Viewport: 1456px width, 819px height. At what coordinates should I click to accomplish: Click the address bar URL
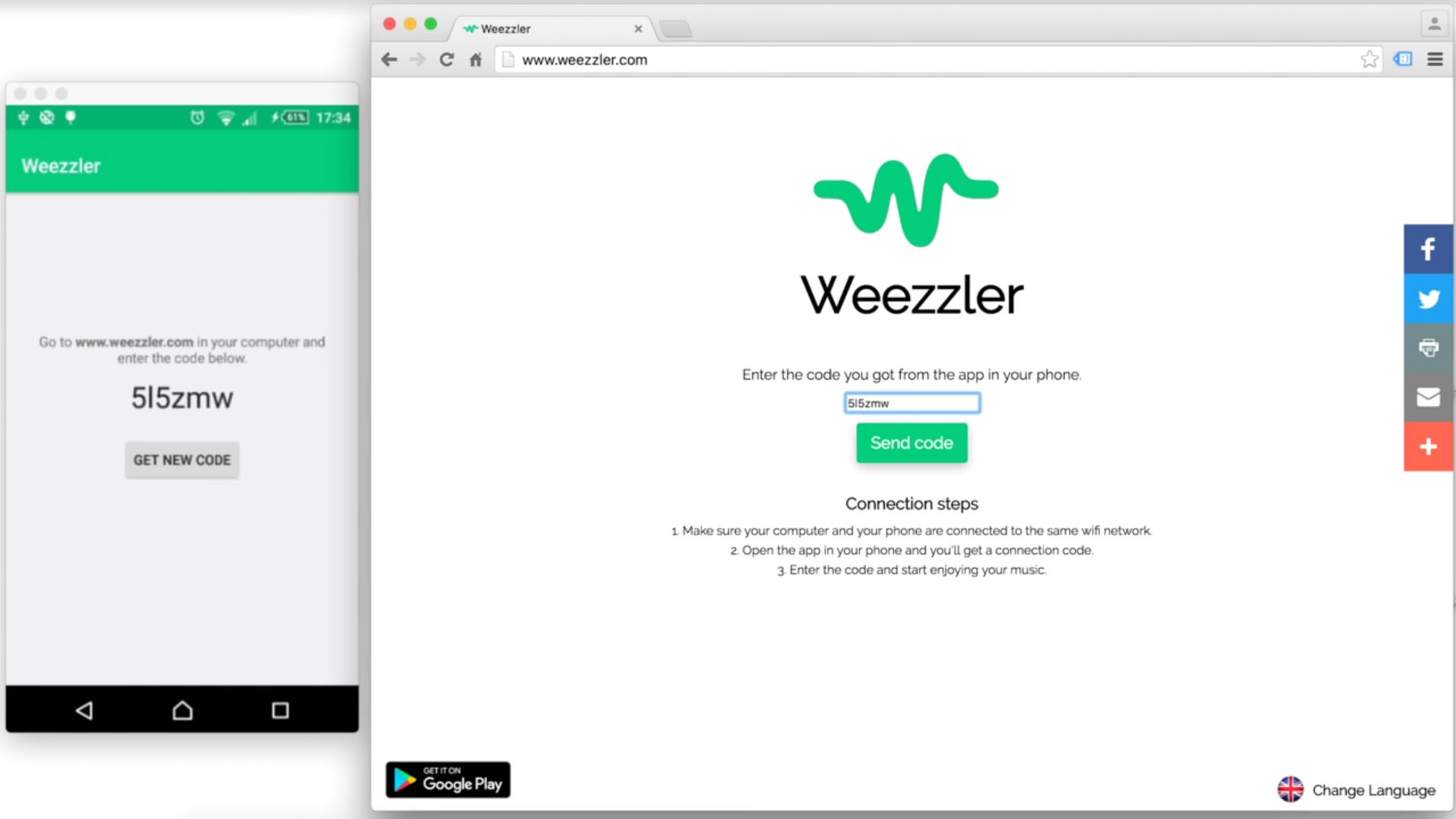click(x=583, y=59)
